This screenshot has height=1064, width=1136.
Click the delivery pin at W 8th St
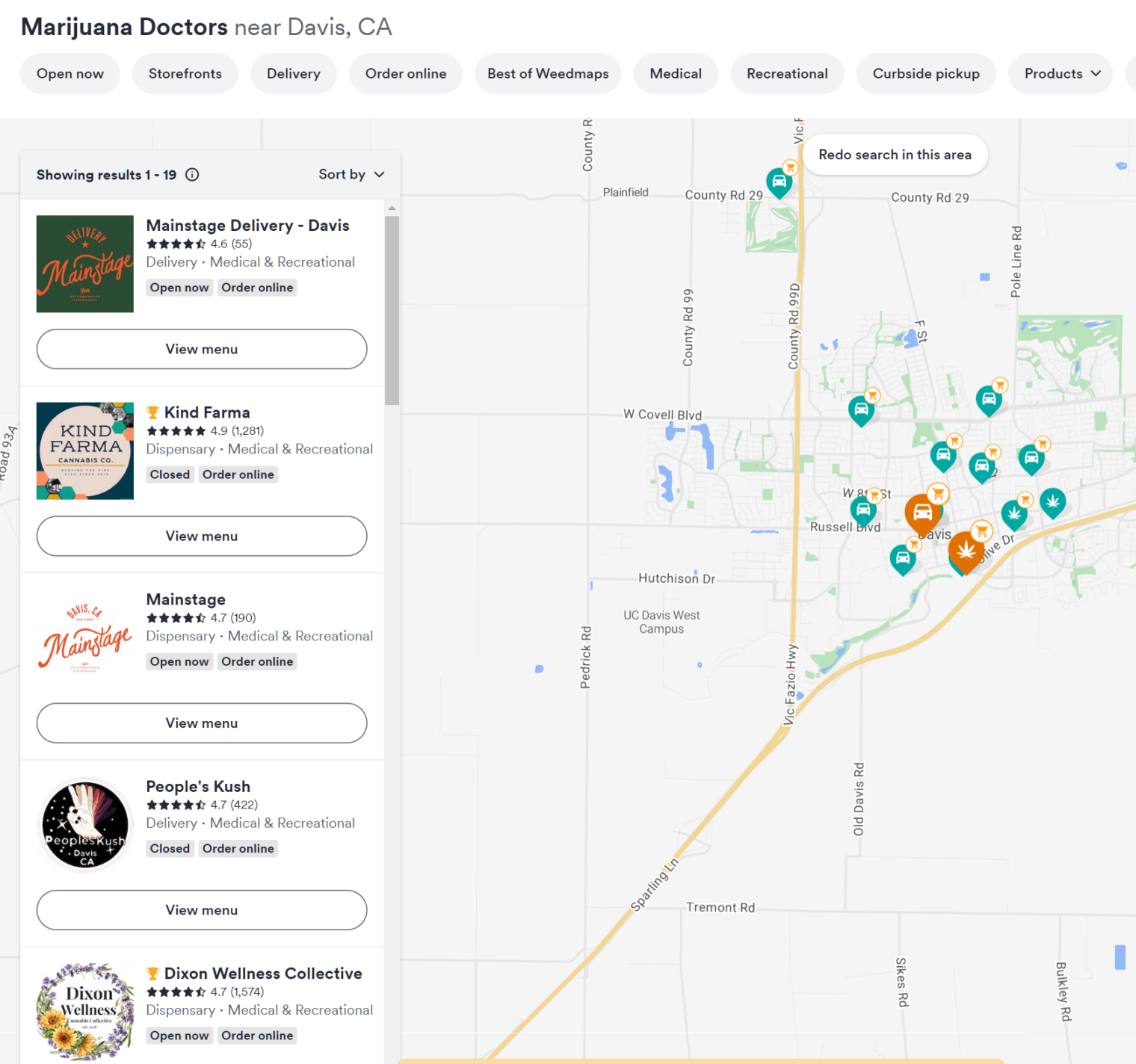[863, 510]
